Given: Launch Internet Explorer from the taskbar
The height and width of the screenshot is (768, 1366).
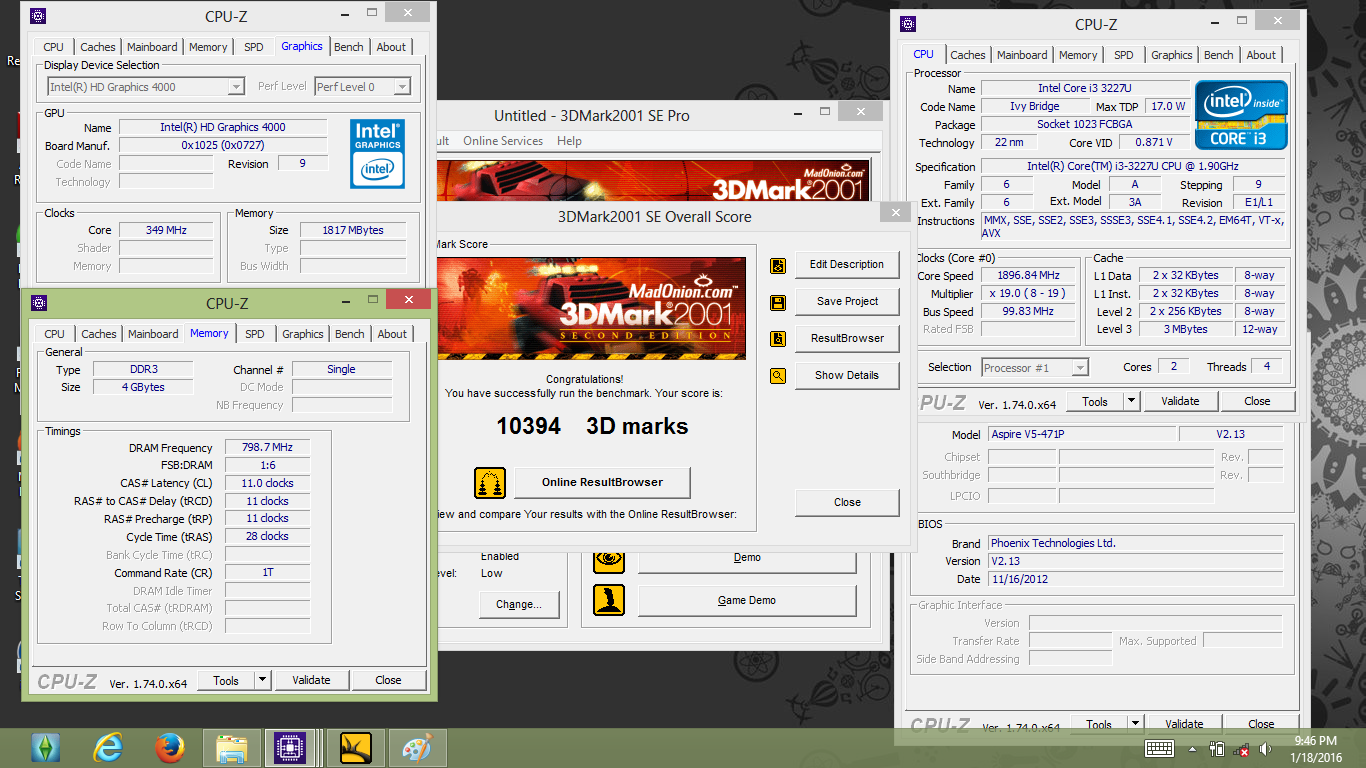Looking at the screenshot, I should click(109, 747).
